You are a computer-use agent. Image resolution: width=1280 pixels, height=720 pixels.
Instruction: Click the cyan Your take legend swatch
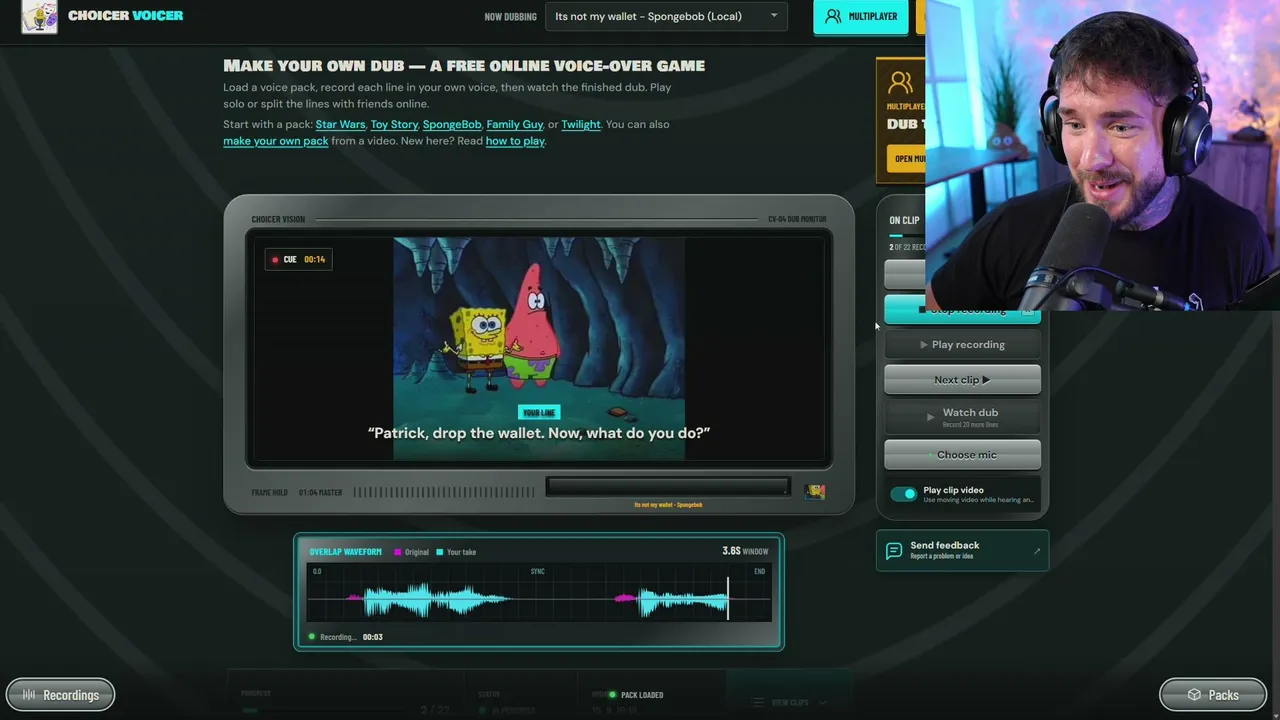tap(440, 552)
